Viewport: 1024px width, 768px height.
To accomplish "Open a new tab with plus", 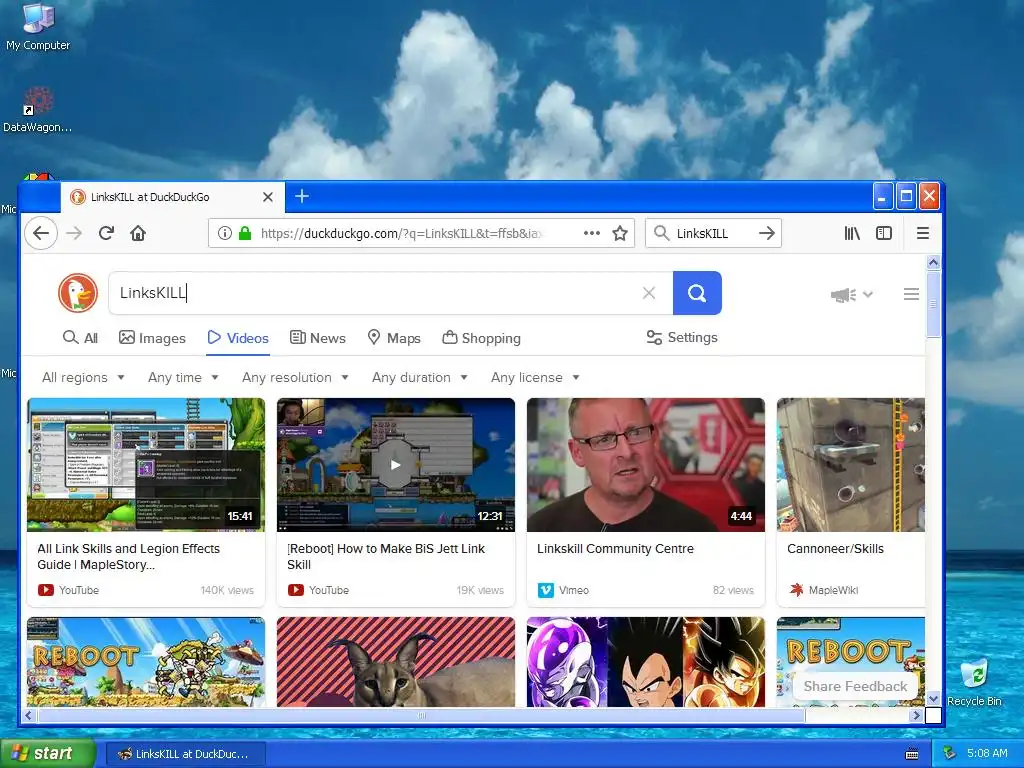I will (x=302, y=196).
